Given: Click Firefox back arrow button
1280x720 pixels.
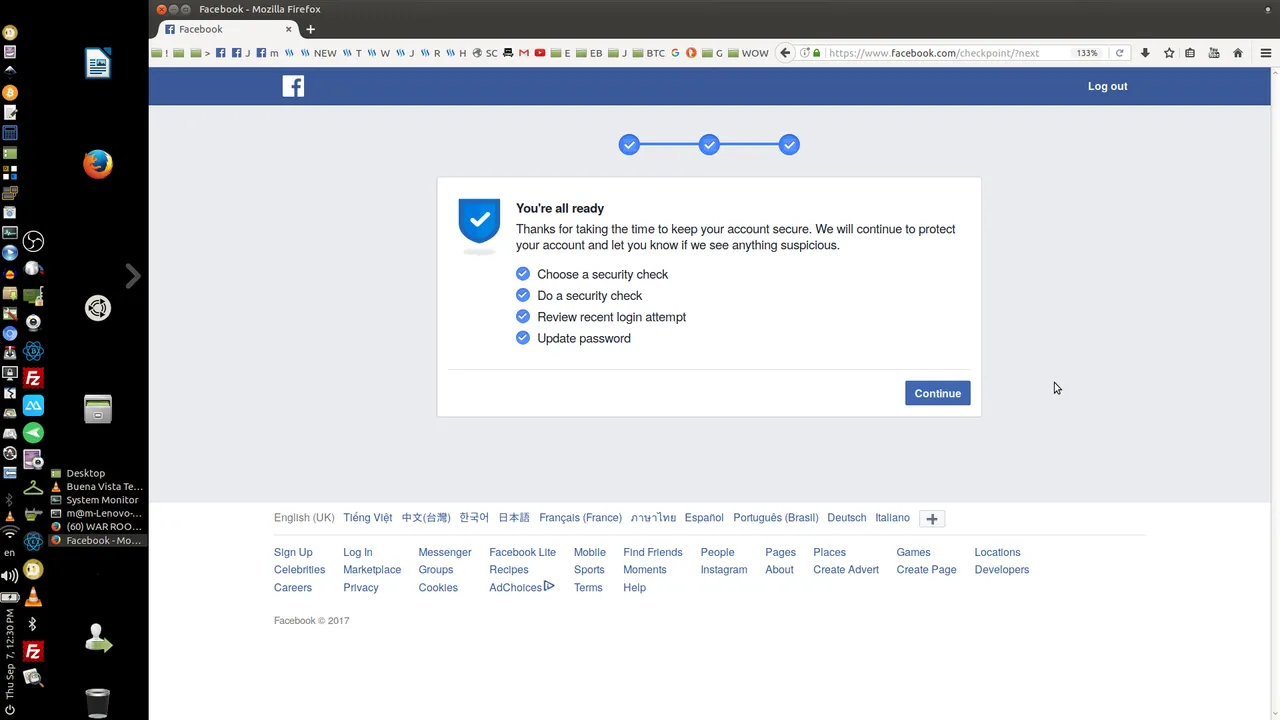Looking at the screenshot, I should (785, 53).
